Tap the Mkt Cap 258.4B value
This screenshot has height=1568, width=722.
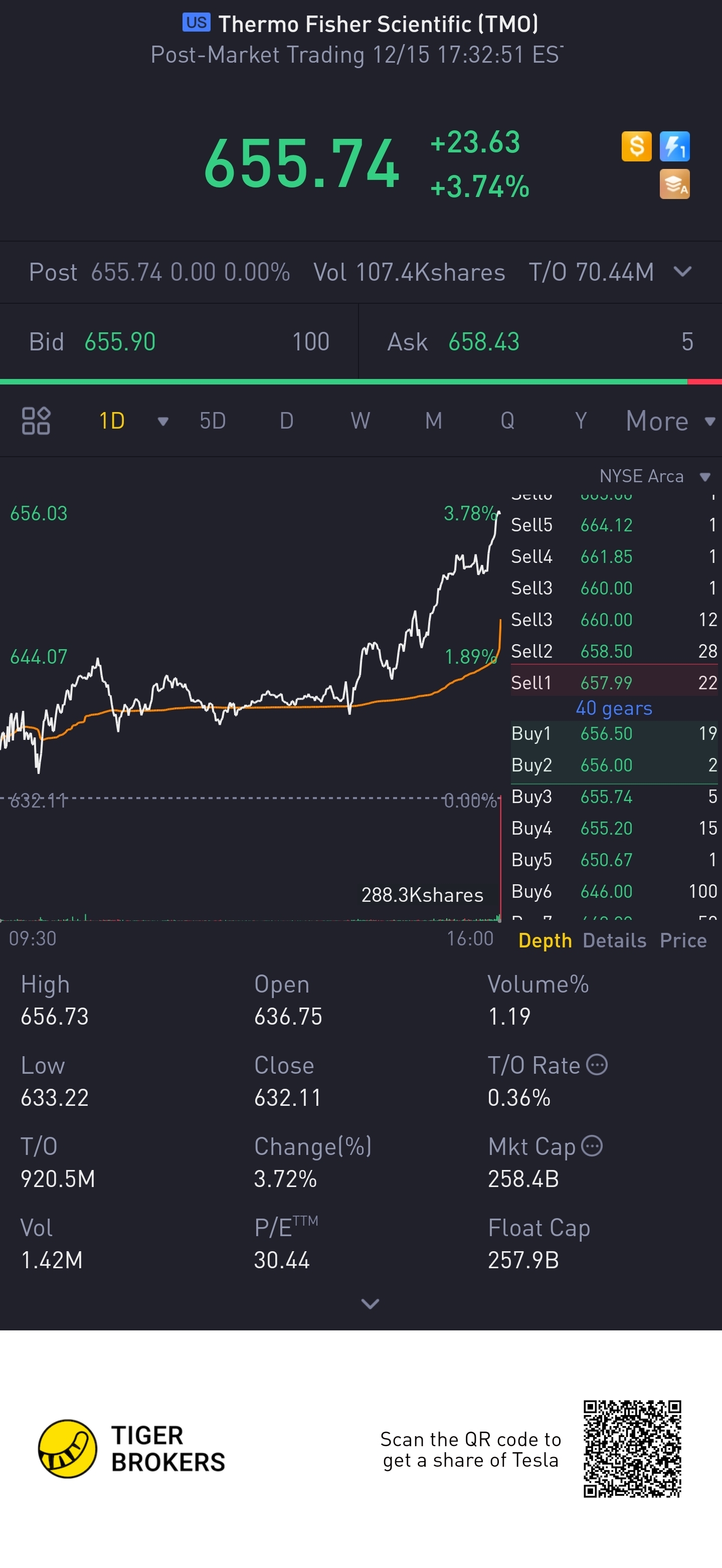click(523, 1179)
